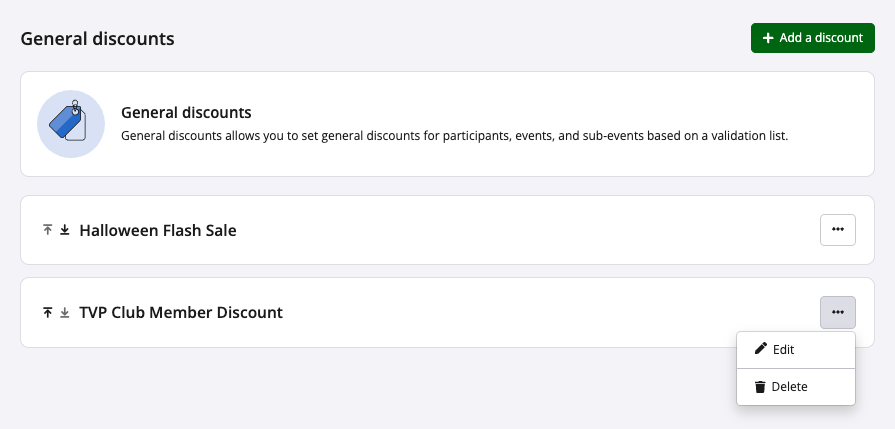Click the Add a discount button

click(x=812, y=38)
